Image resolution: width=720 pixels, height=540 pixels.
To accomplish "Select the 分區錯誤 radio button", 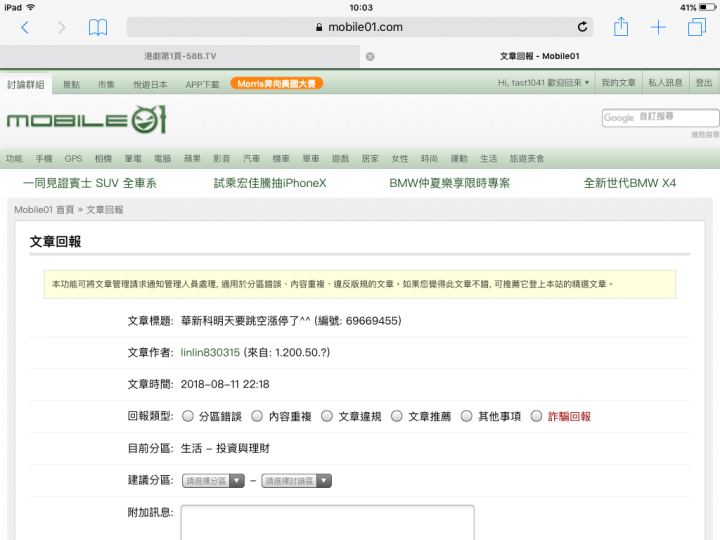I will point(188,416).
